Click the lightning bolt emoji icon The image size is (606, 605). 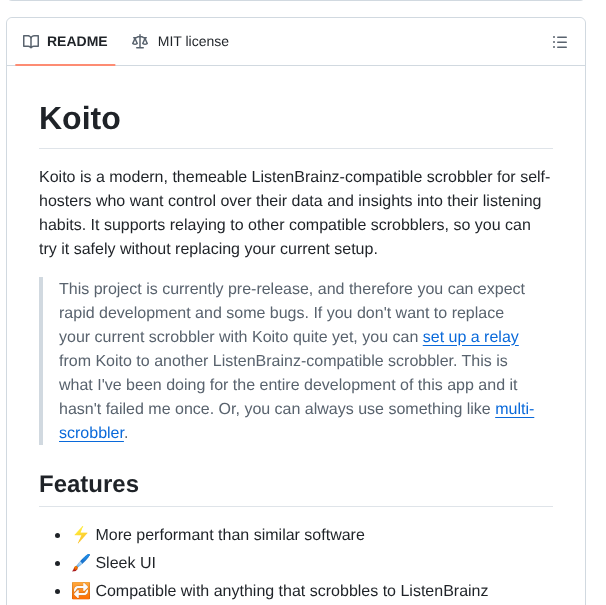81,535
